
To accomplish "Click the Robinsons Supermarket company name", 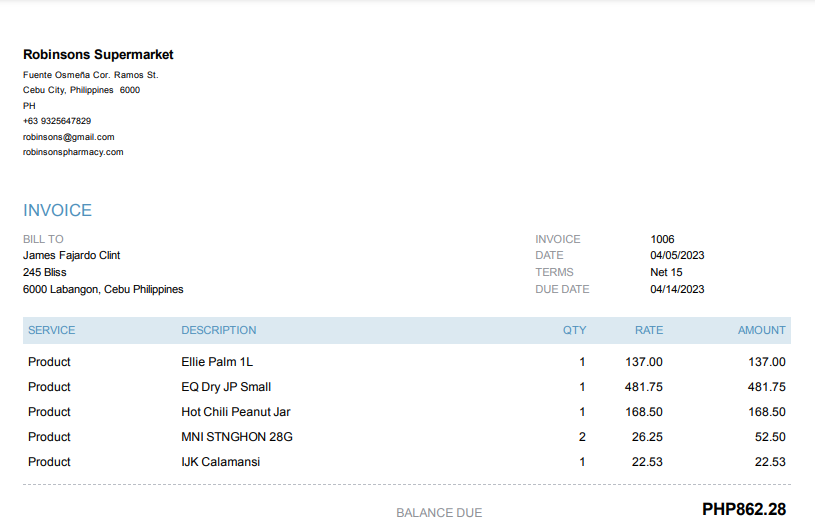I will tap(98, 55).
